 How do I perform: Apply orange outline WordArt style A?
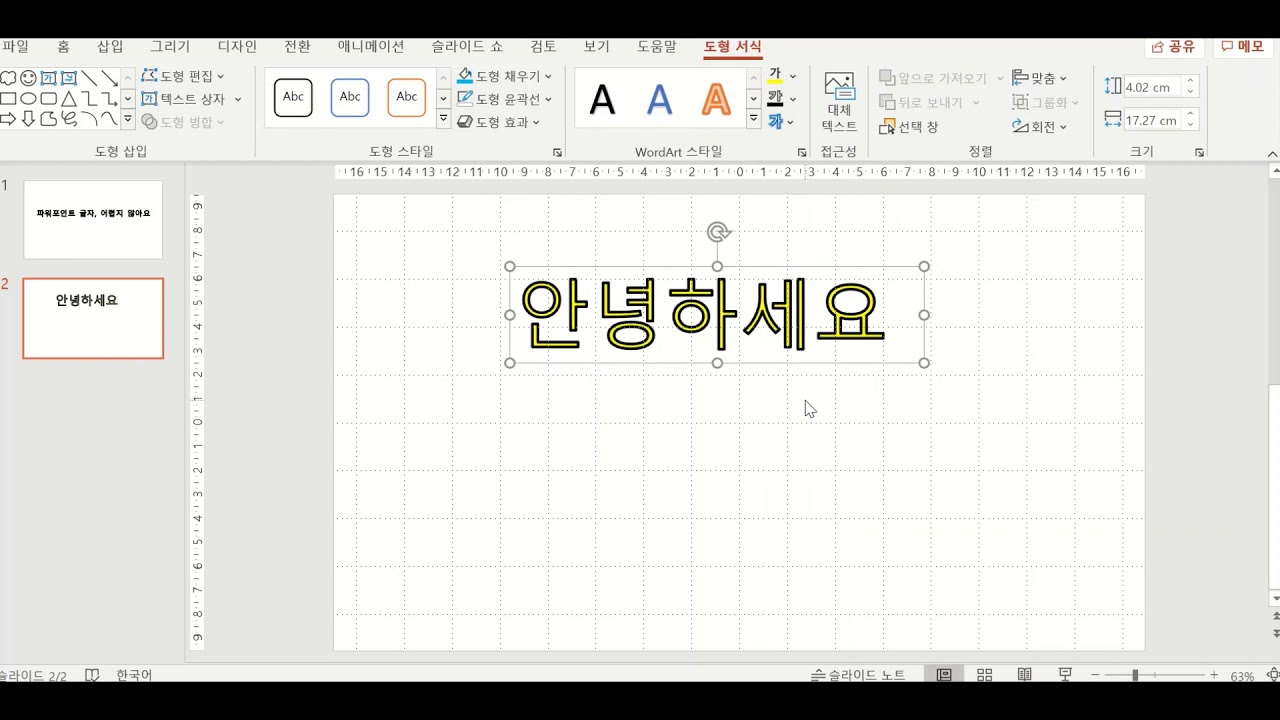(716, 99)
